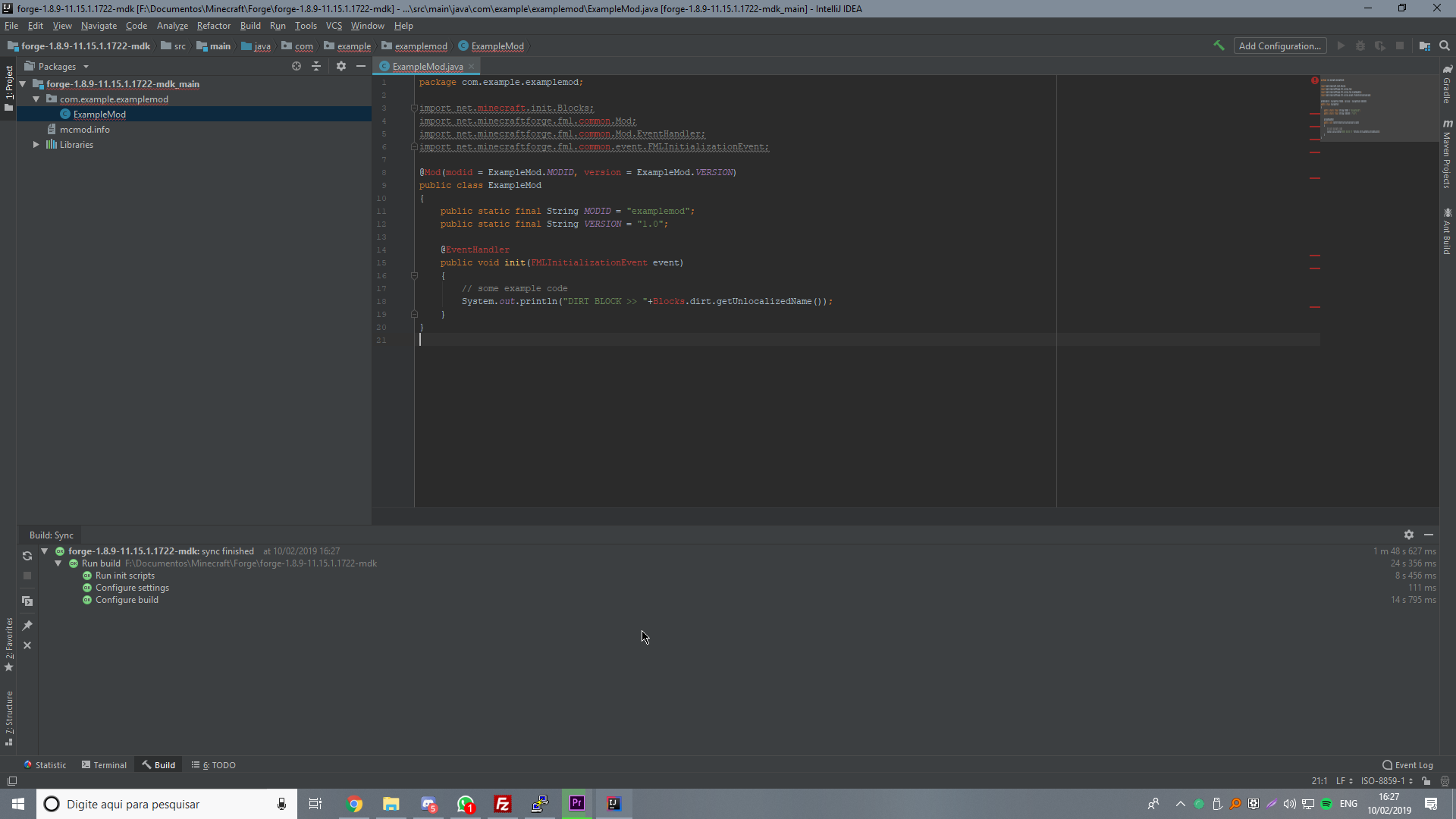The width and height of the screenshot is (1456, 819).
Task: Click the IntelliJ IDEA taskbar icon
Action: point(613,804)
